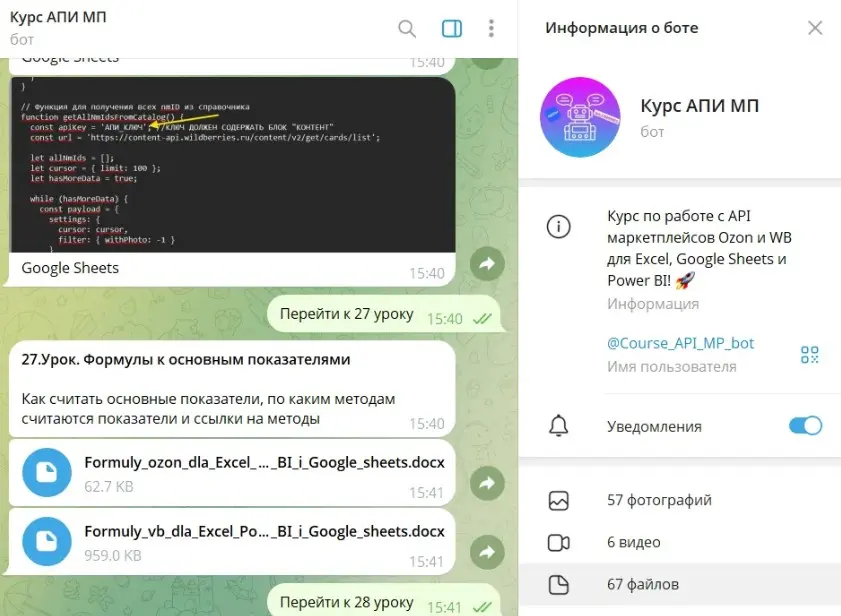This screenshot has height=616, width=841.
Task: Click the video camera icon in shared media
Action: click(x=558, y=542)
